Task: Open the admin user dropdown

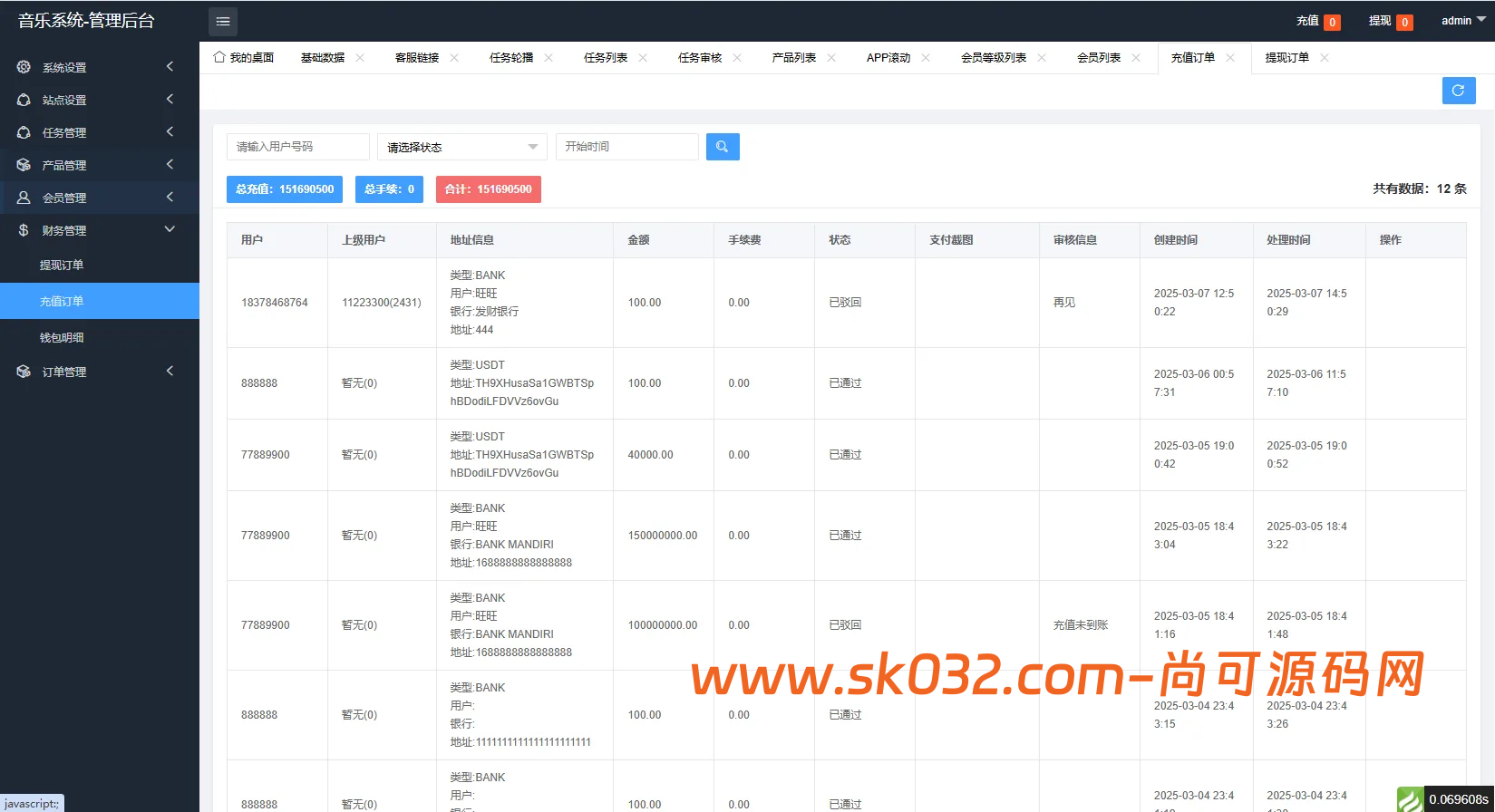Action: click(1463, 21)
